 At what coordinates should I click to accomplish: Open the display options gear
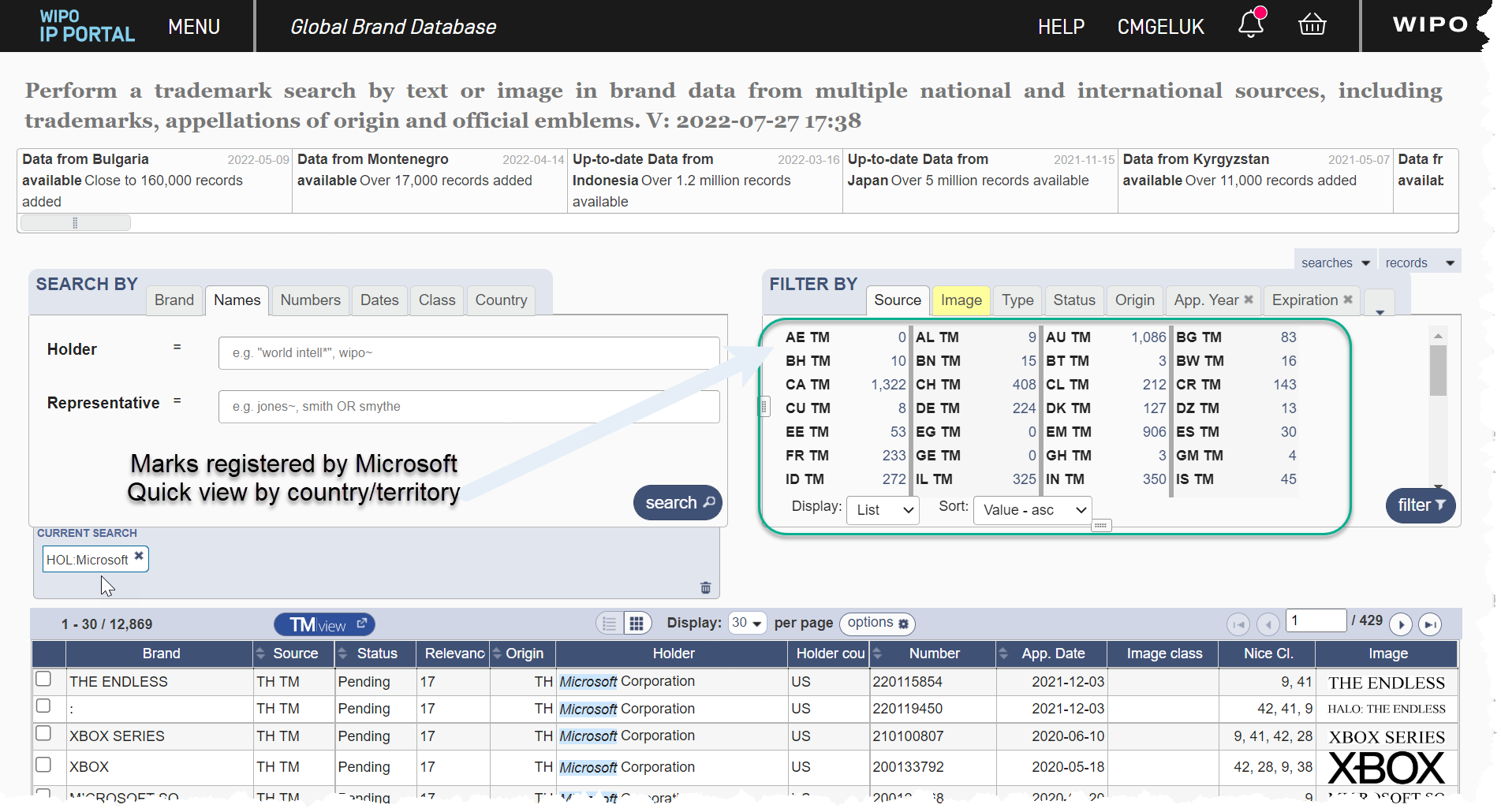876,624
